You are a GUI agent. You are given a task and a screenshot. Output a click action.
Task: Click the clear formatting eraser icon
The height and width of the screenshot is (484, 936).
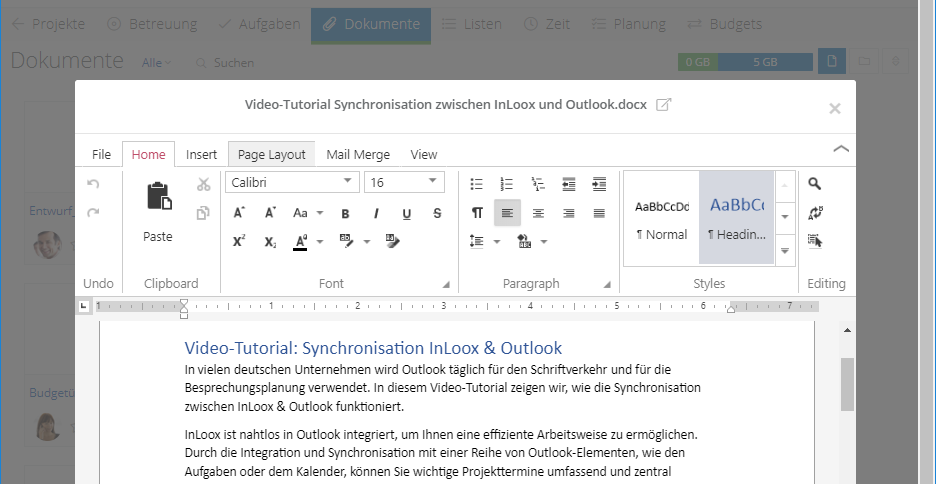pyautogui.click(x=393, y=241)
